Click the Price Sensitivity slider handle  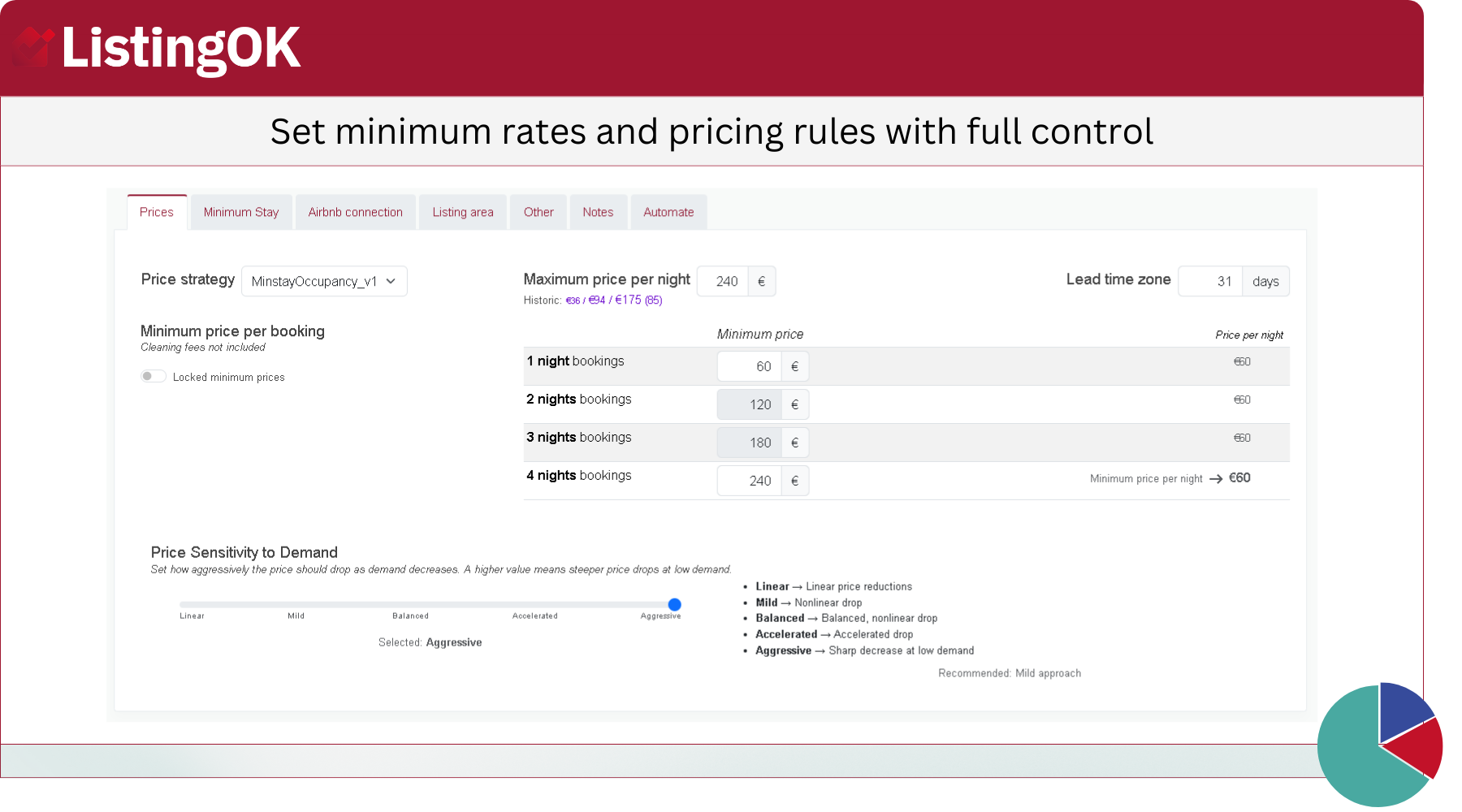pos(674,604)
